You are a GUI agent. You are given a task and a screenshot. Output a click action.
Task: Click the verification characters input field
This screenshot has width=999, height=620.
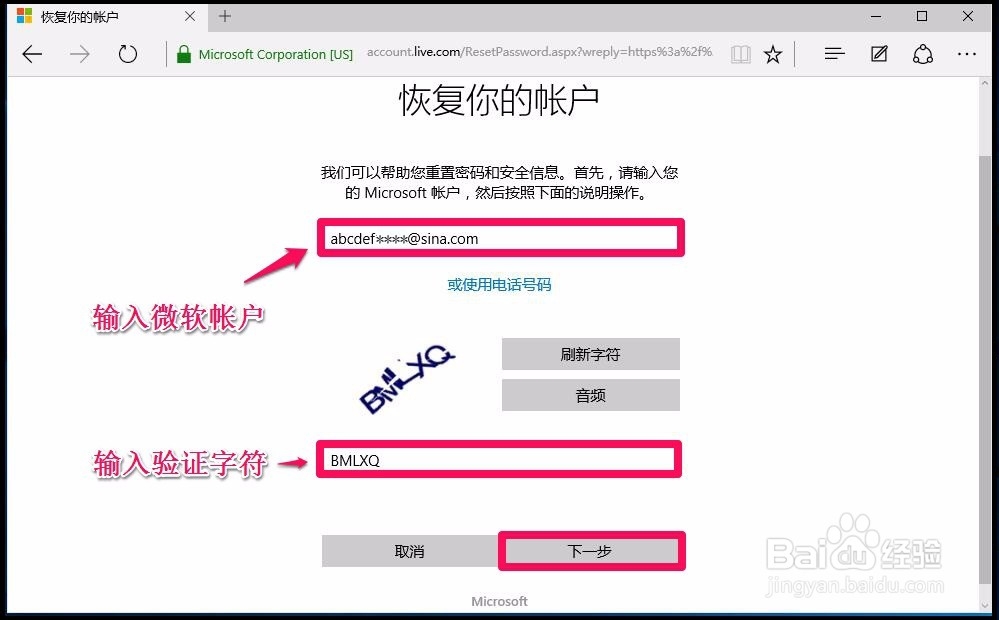tap(499, 459)
